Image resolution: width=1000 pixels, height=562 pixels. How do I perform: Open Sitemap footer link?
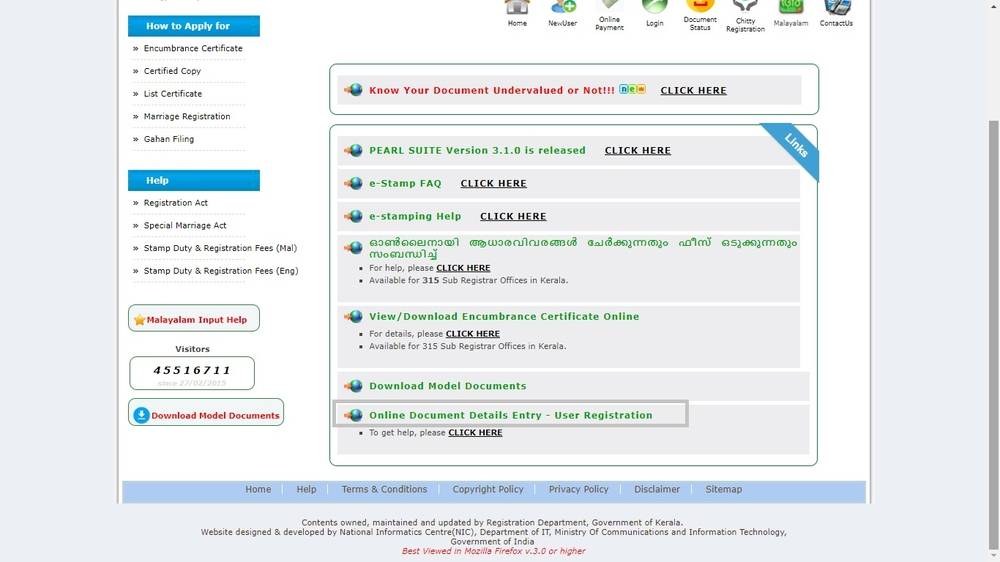pos(723,489)
